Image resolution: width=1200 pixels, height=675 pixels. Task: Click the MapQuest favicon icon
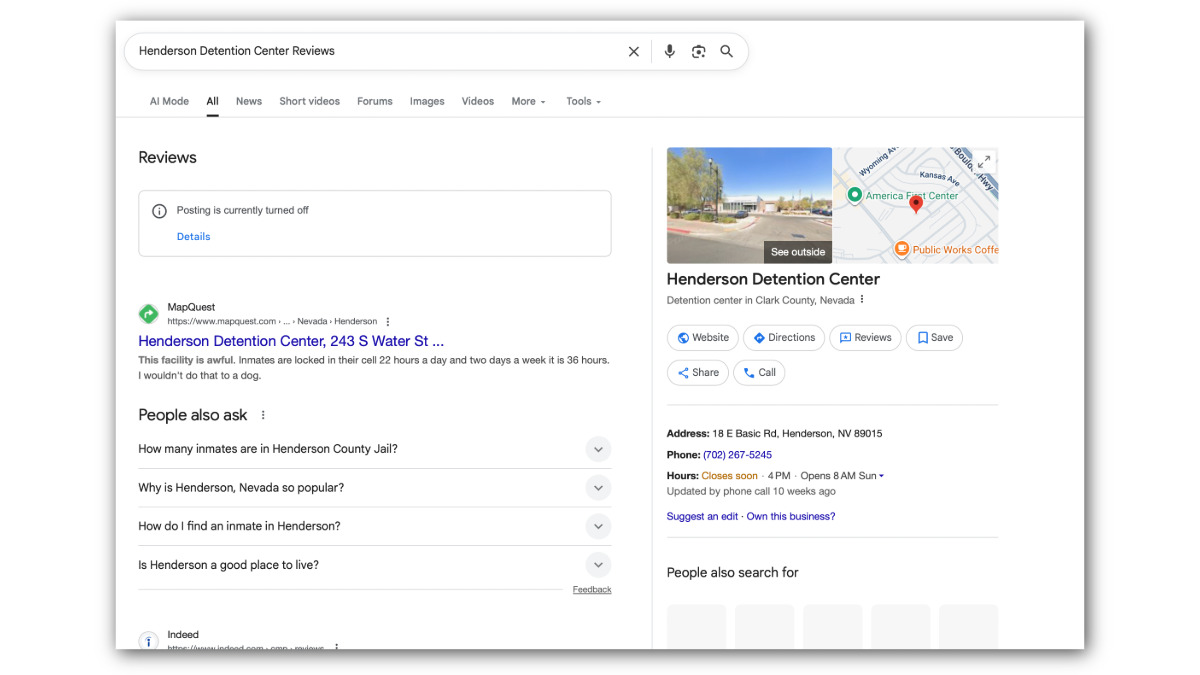(148, 314)
